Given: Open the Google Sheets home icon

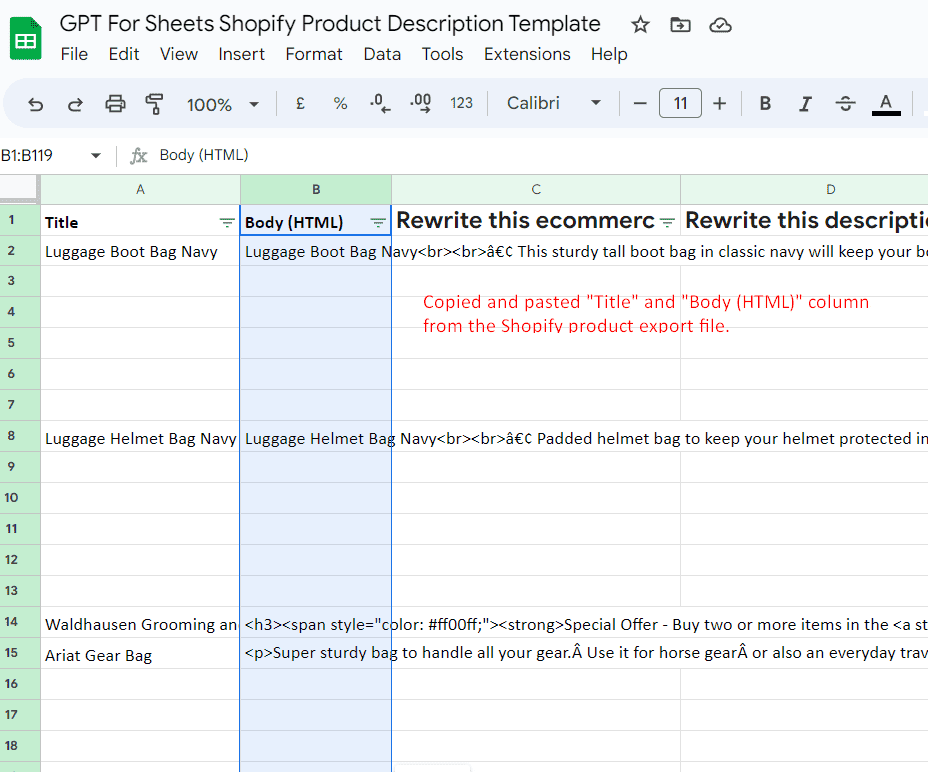Looking at the screenshot, I should coord(25,39).
